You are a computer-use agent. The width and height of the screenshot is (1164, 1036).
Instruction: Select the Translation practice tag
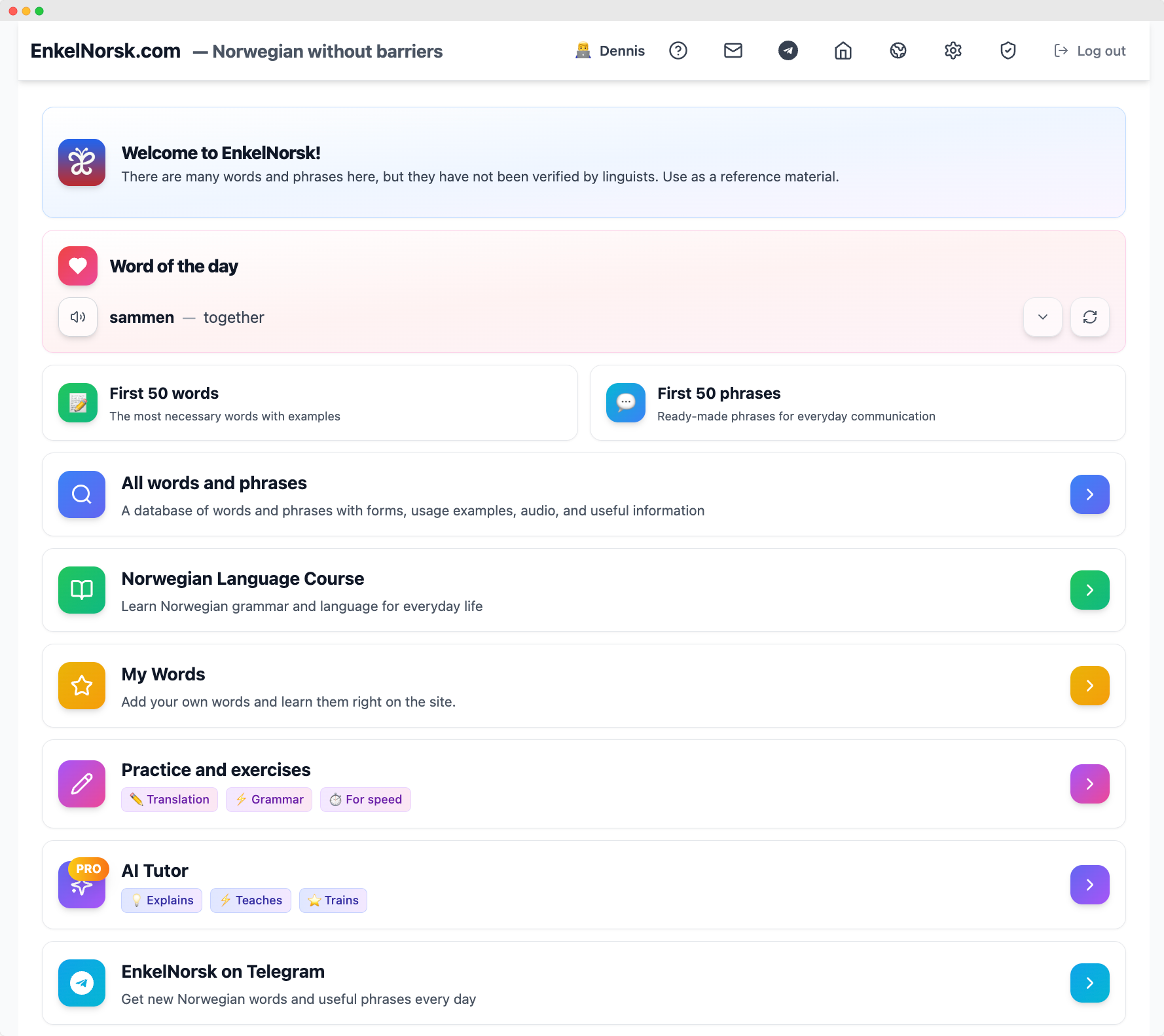[170, 800]
